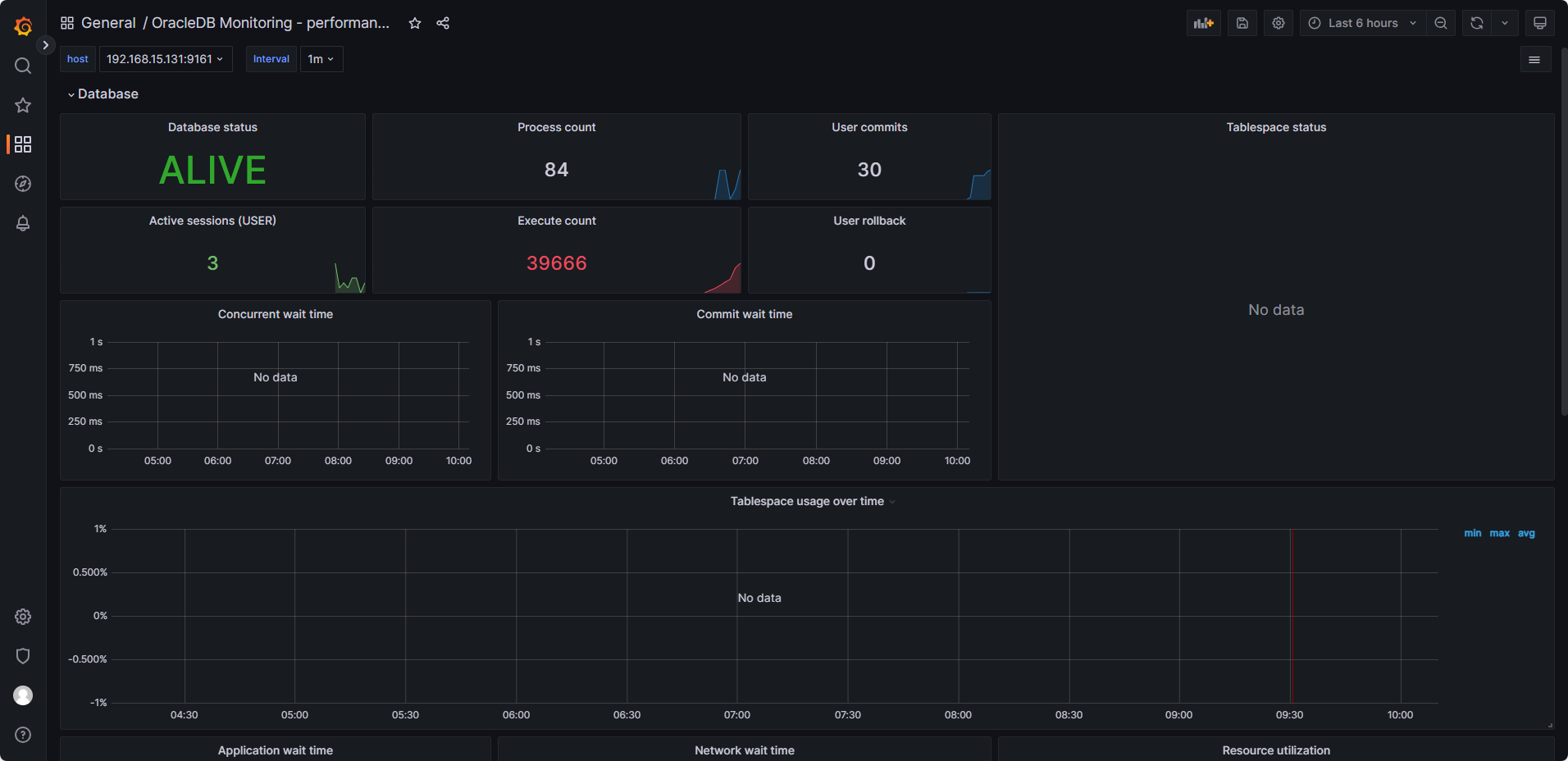The width and height of the screenshot is (1568, 761).
Task: Open Tablespace usage over time panel dropdown
Action: (892, 502)
